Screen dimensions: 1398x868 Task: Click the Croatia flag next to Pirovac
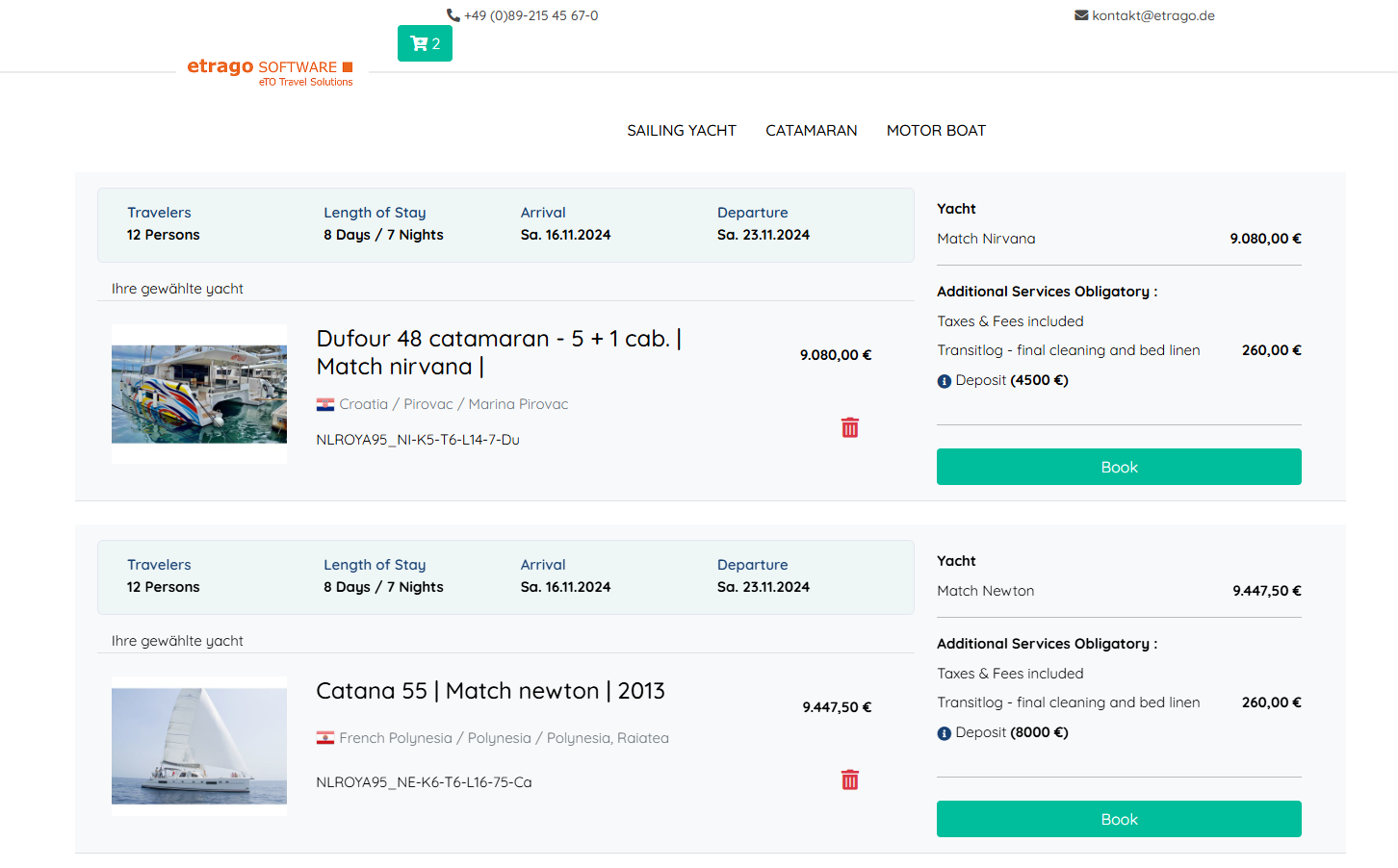coord(325,405)
